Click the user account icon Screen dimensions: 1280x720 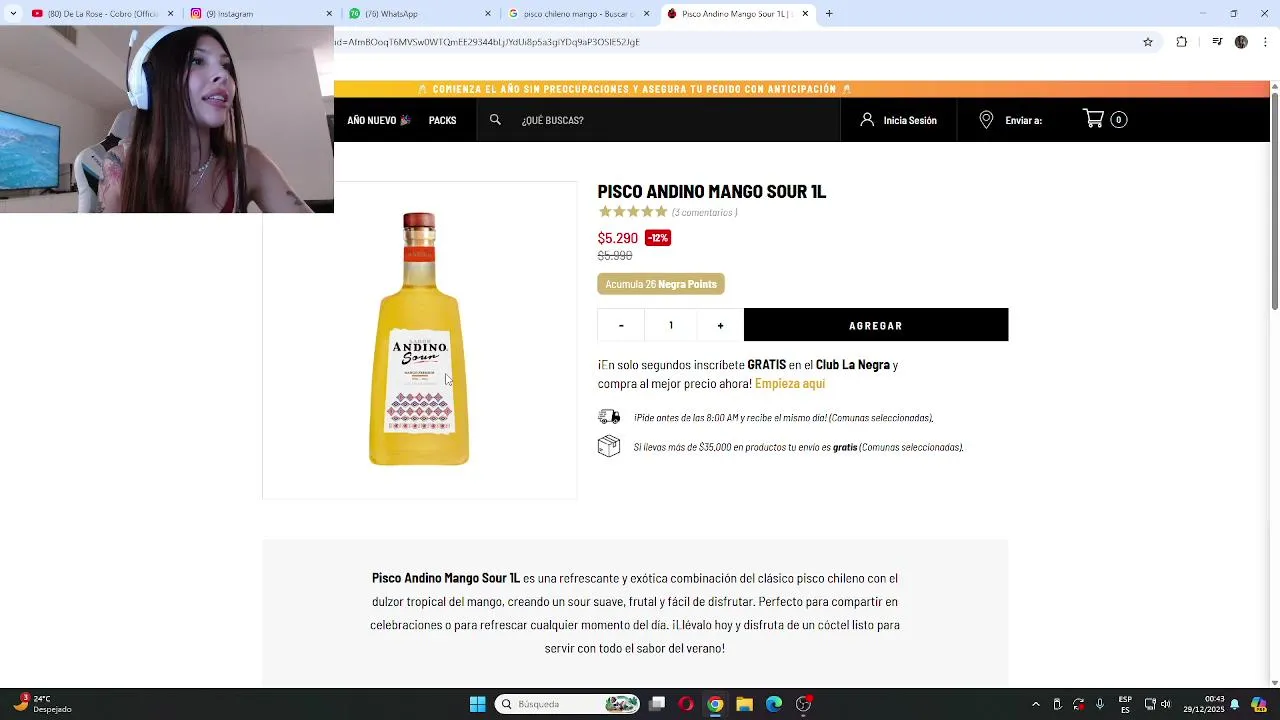coord(867,119)
